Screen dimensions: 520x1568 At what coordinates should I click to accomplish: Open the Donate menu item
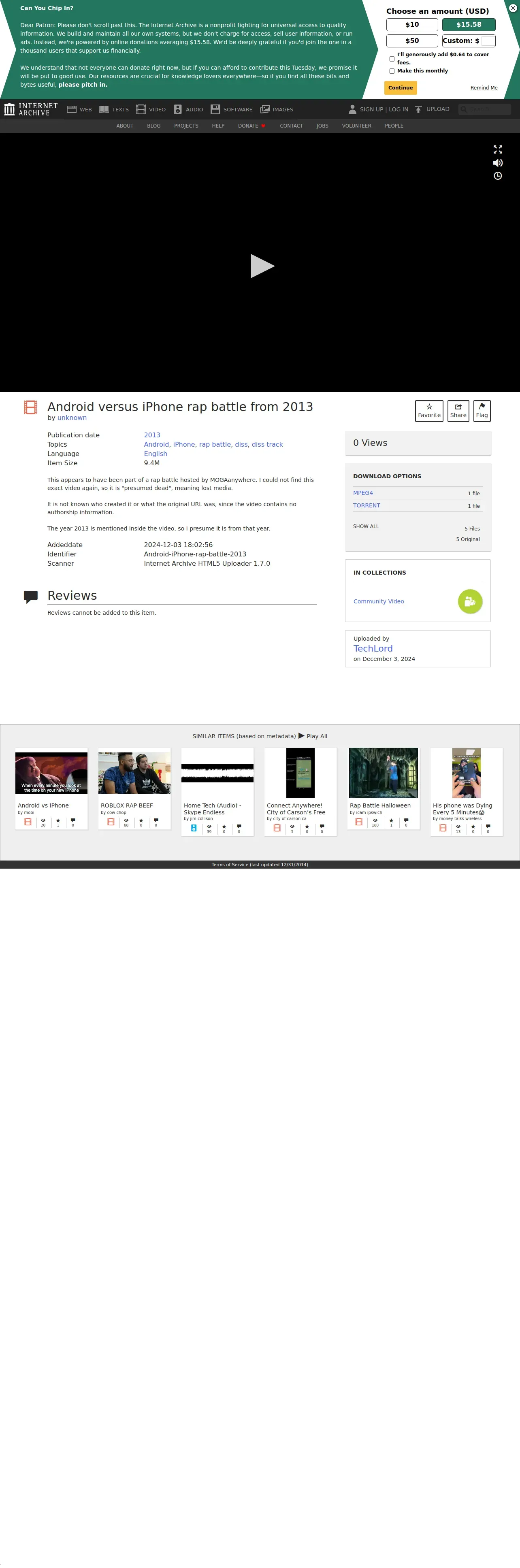coord(251,126)
